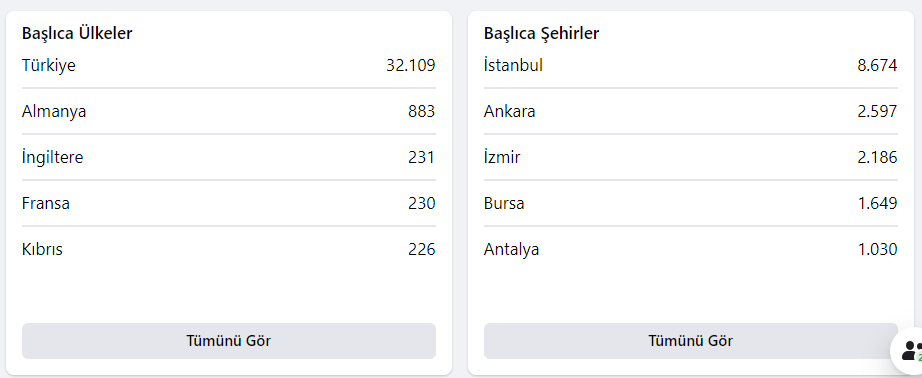Select the Almanya country row
Viewport: 922px width, 378px height.
pyautogui.click(x=229, y=111)
